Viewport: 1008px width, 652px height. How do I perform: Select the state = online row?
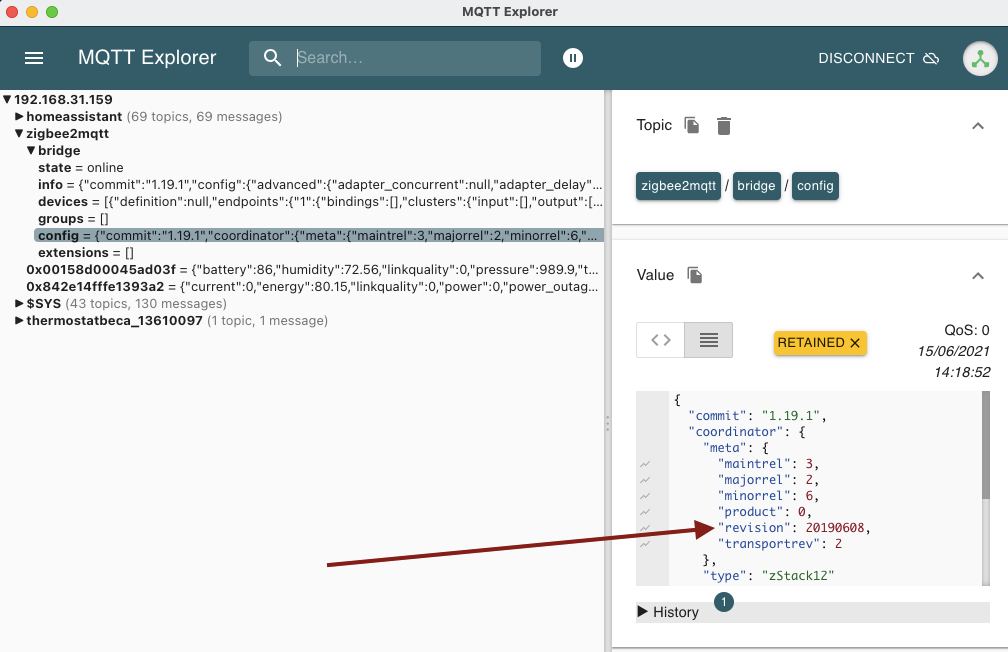[80, 167]
